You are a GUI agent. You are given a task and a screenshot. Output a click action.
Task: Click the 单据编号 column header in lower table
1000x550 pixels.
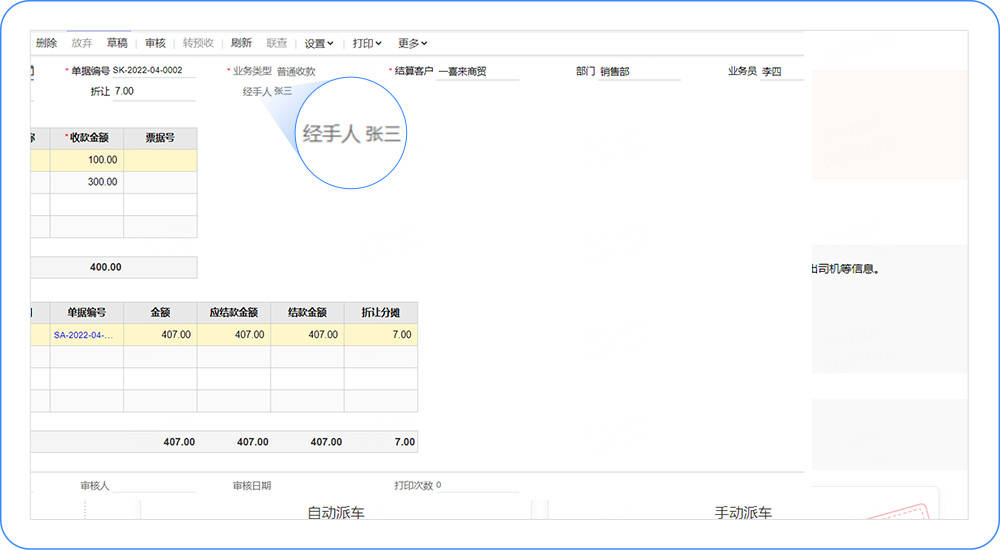click(87, 313)
